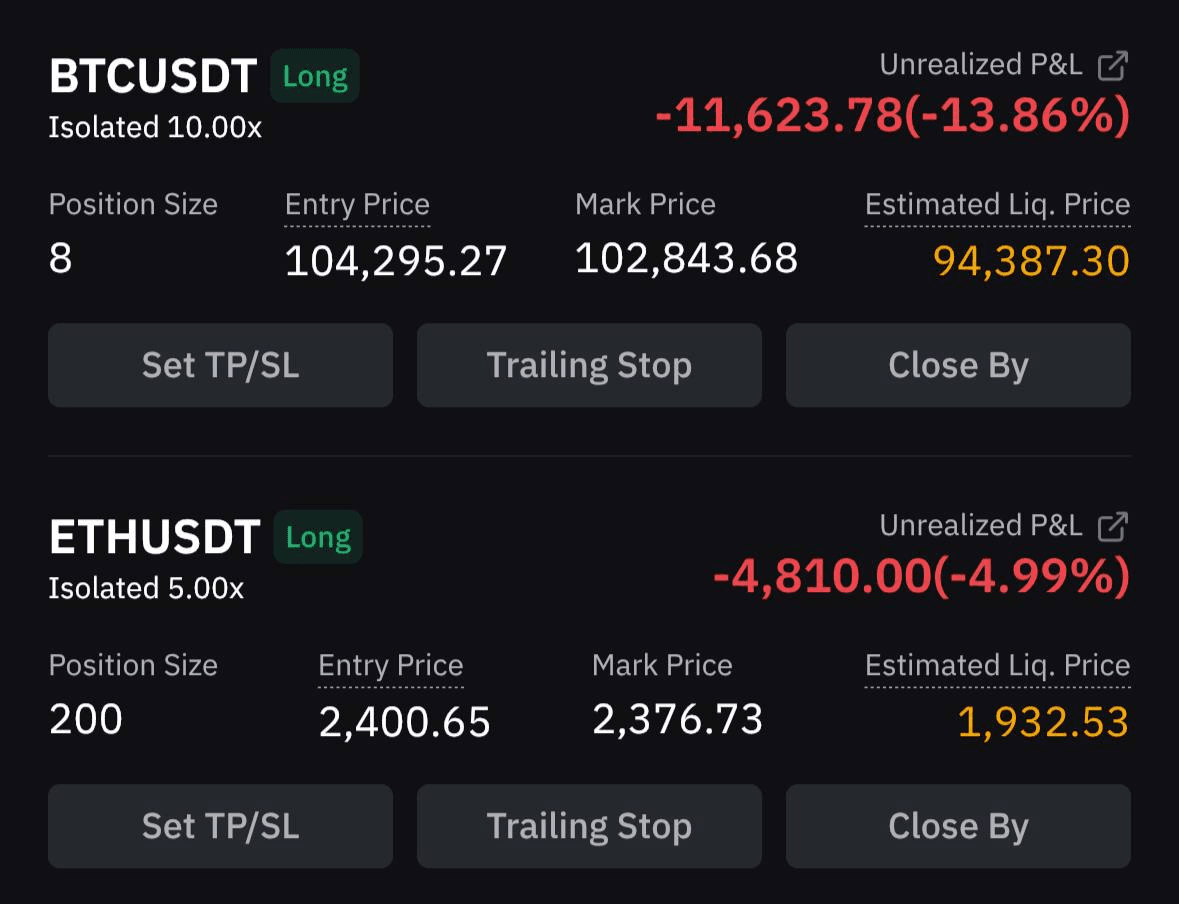Screen dimensions: 1179x904
Task: Tap ETHUSDT Estimated Liq. Price label
Action: [998, 666]
